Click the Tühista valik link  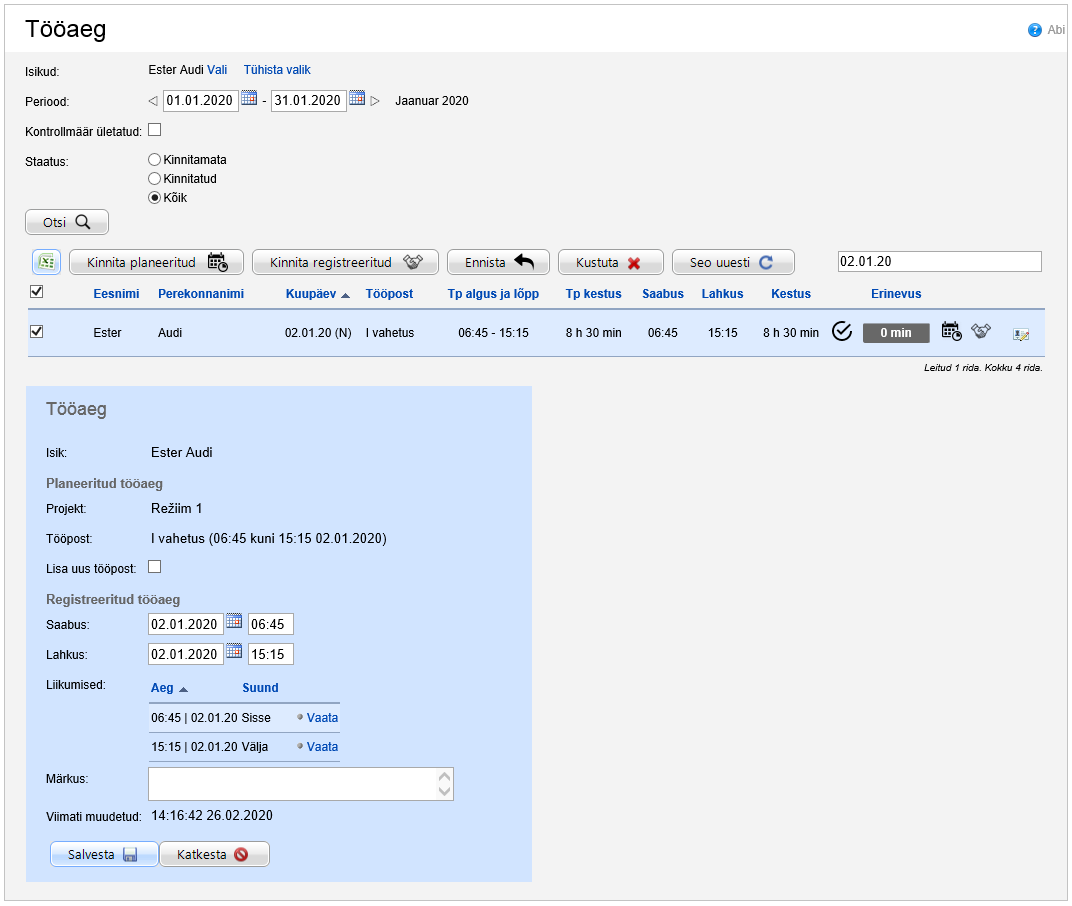point(277,70)
